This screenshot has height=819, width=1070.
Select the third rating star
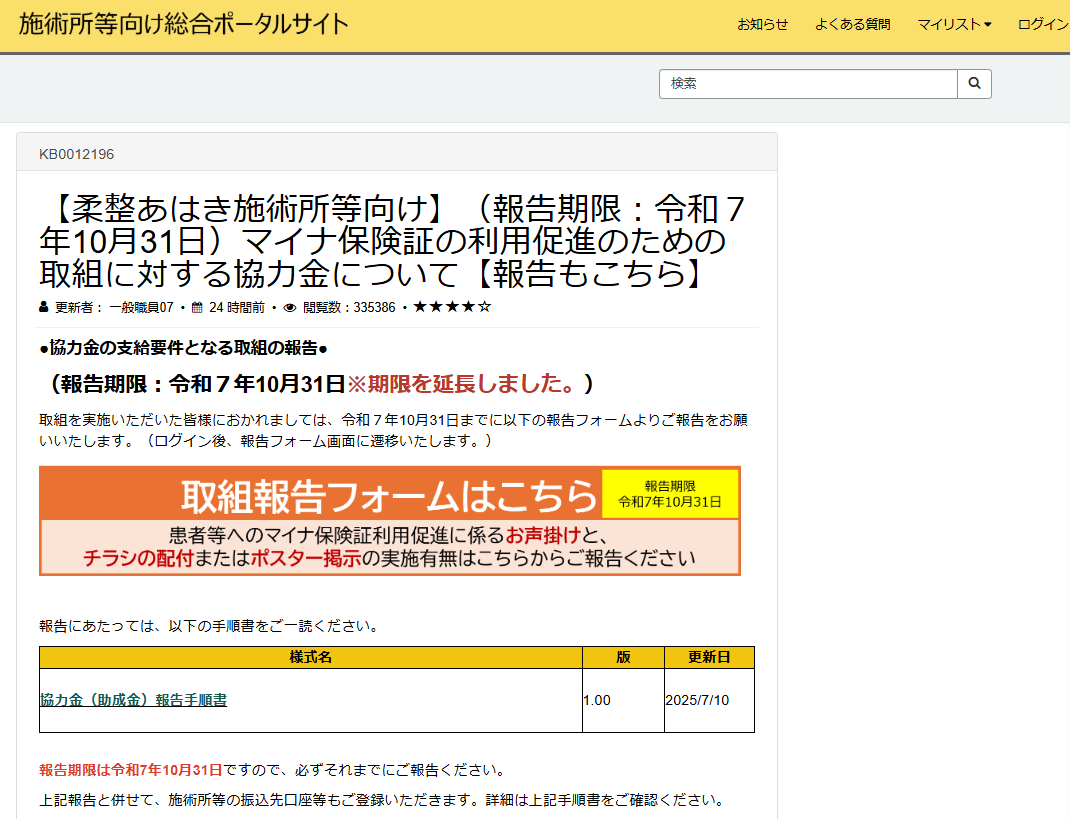tap(453, 307)
